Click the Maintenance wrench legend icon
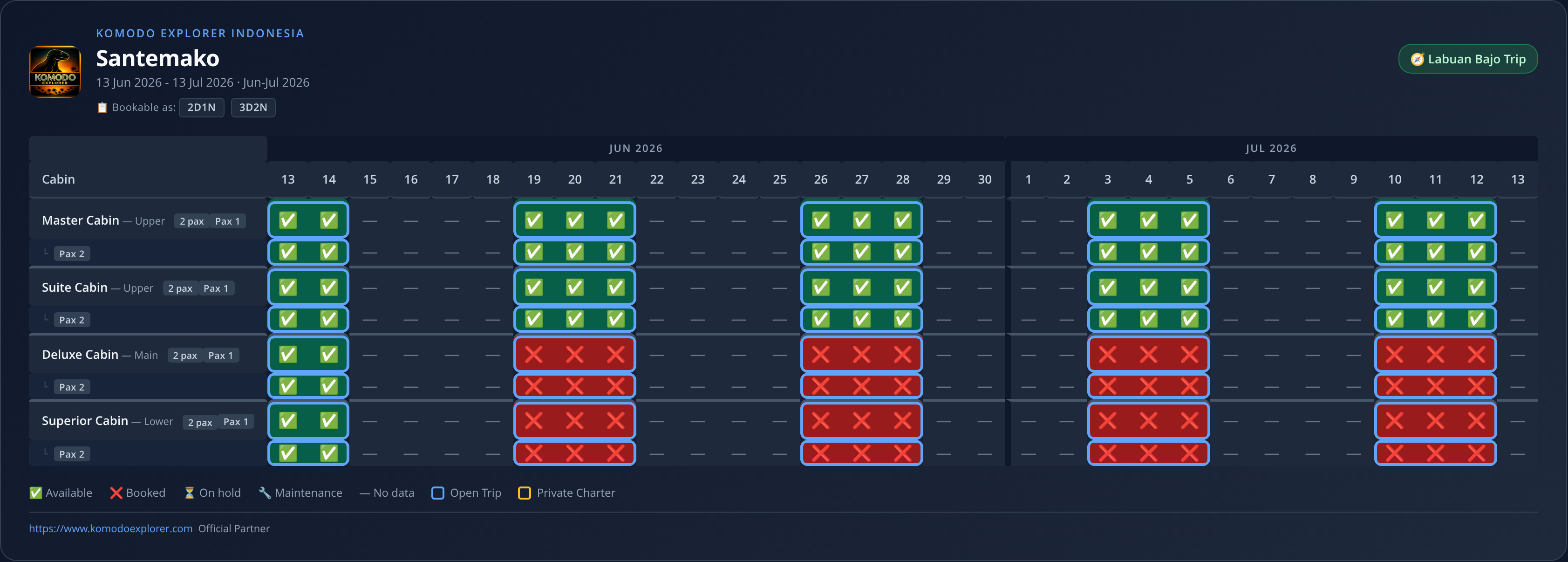1568x562 pixels. pyautogui.click(x=265, y=493)
